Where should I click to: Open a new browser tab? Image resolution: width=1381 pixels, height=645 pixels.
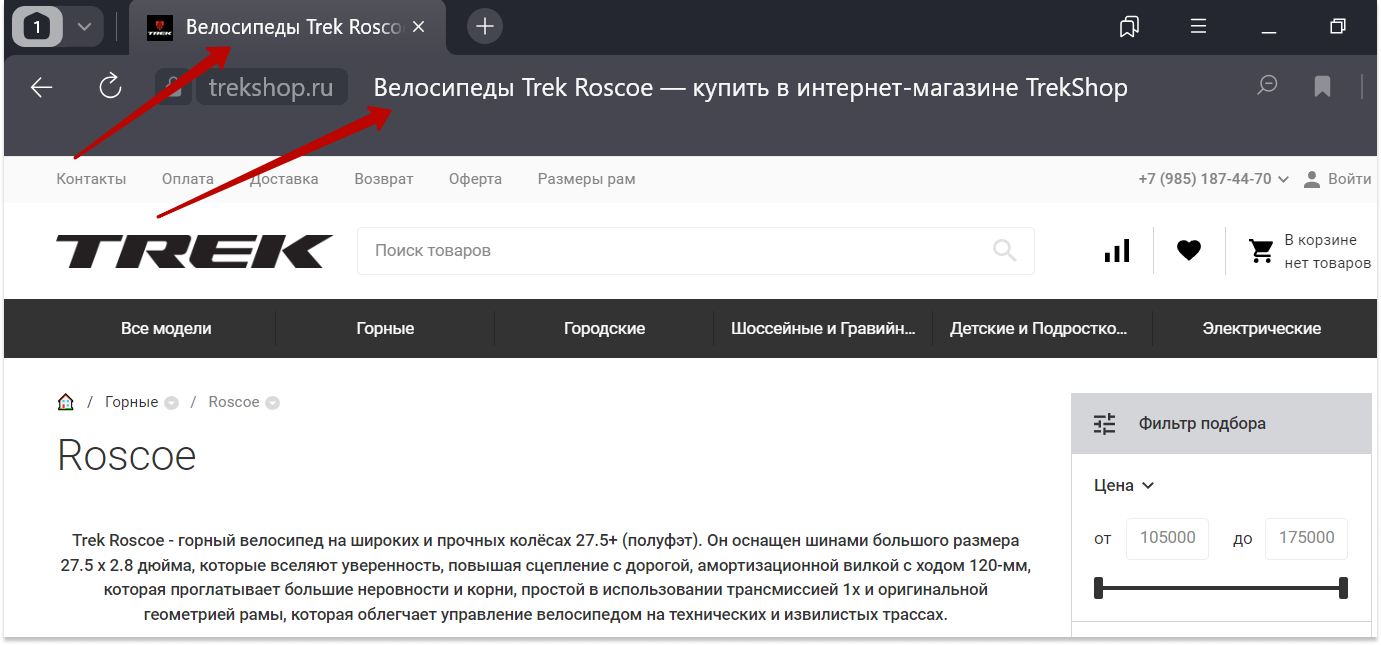(x=485, y=27)
